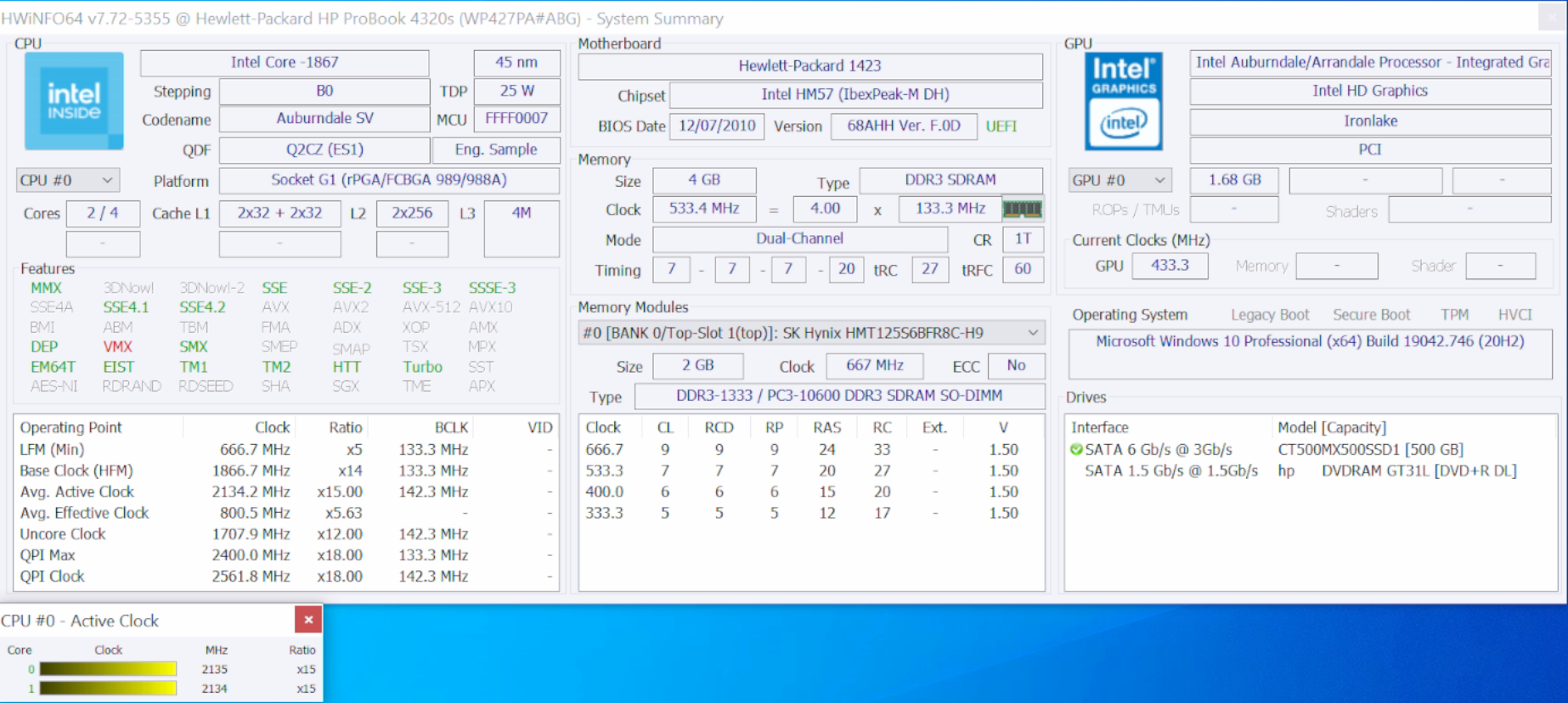Click the 4M L3 cache field
Viewport: 1568px width, 703px height.
tap(522, 228)
